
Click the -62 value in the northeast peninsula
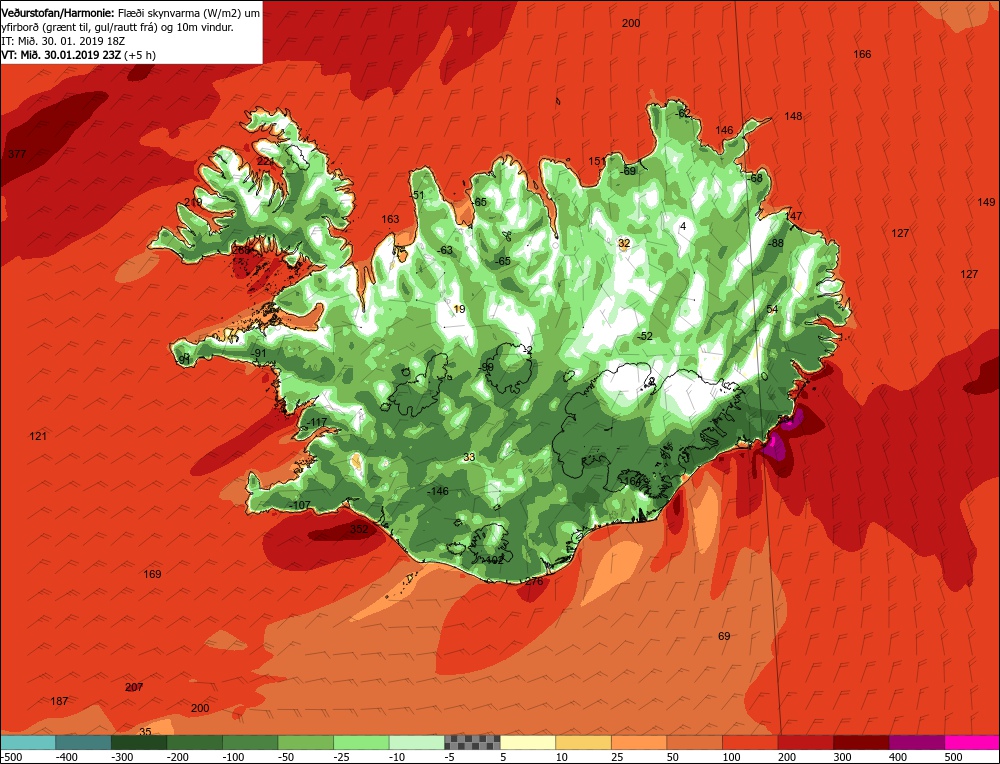tap(683, 114)
